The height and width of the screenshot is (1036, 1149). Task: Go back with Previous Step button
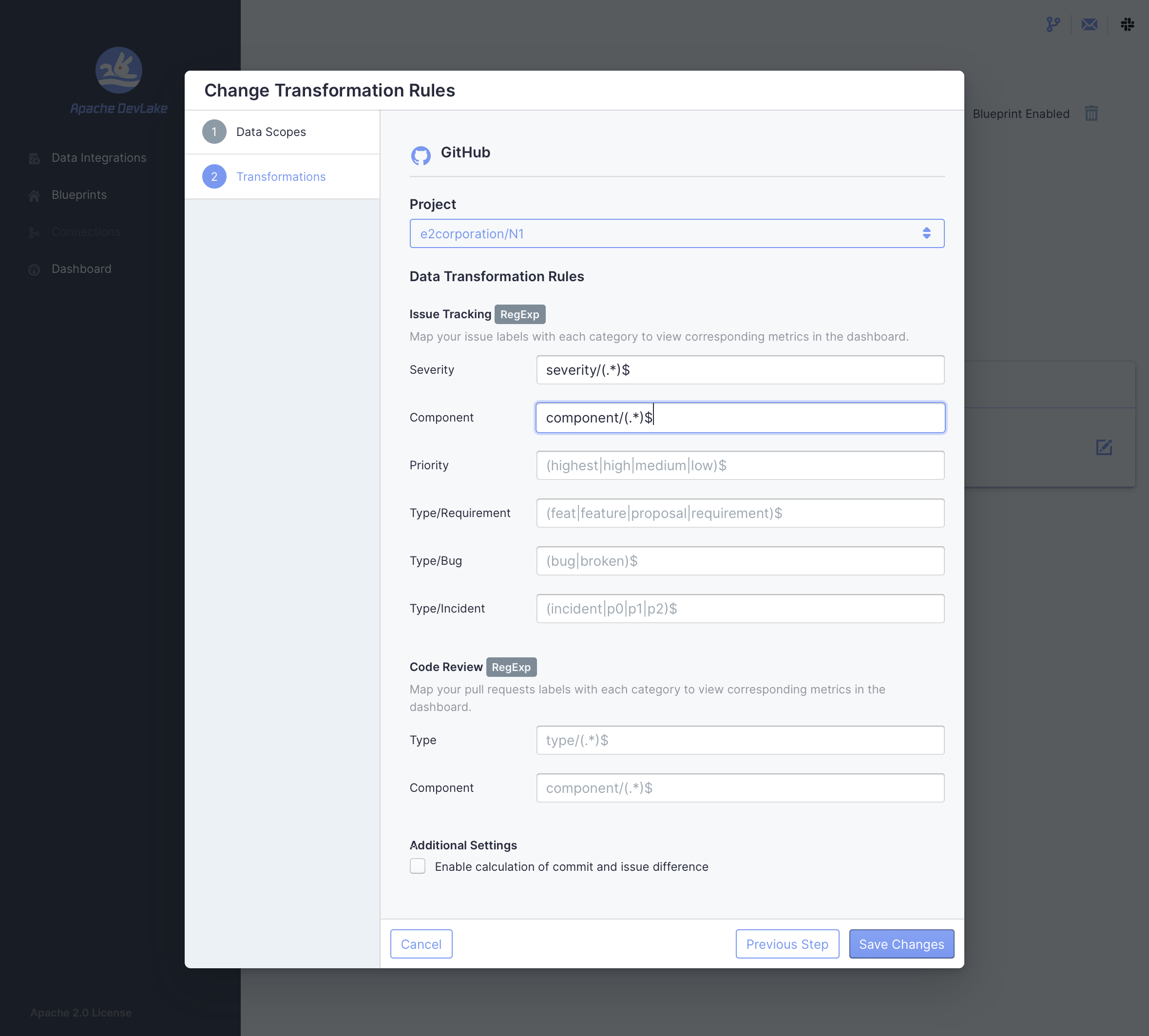point(787,944)
